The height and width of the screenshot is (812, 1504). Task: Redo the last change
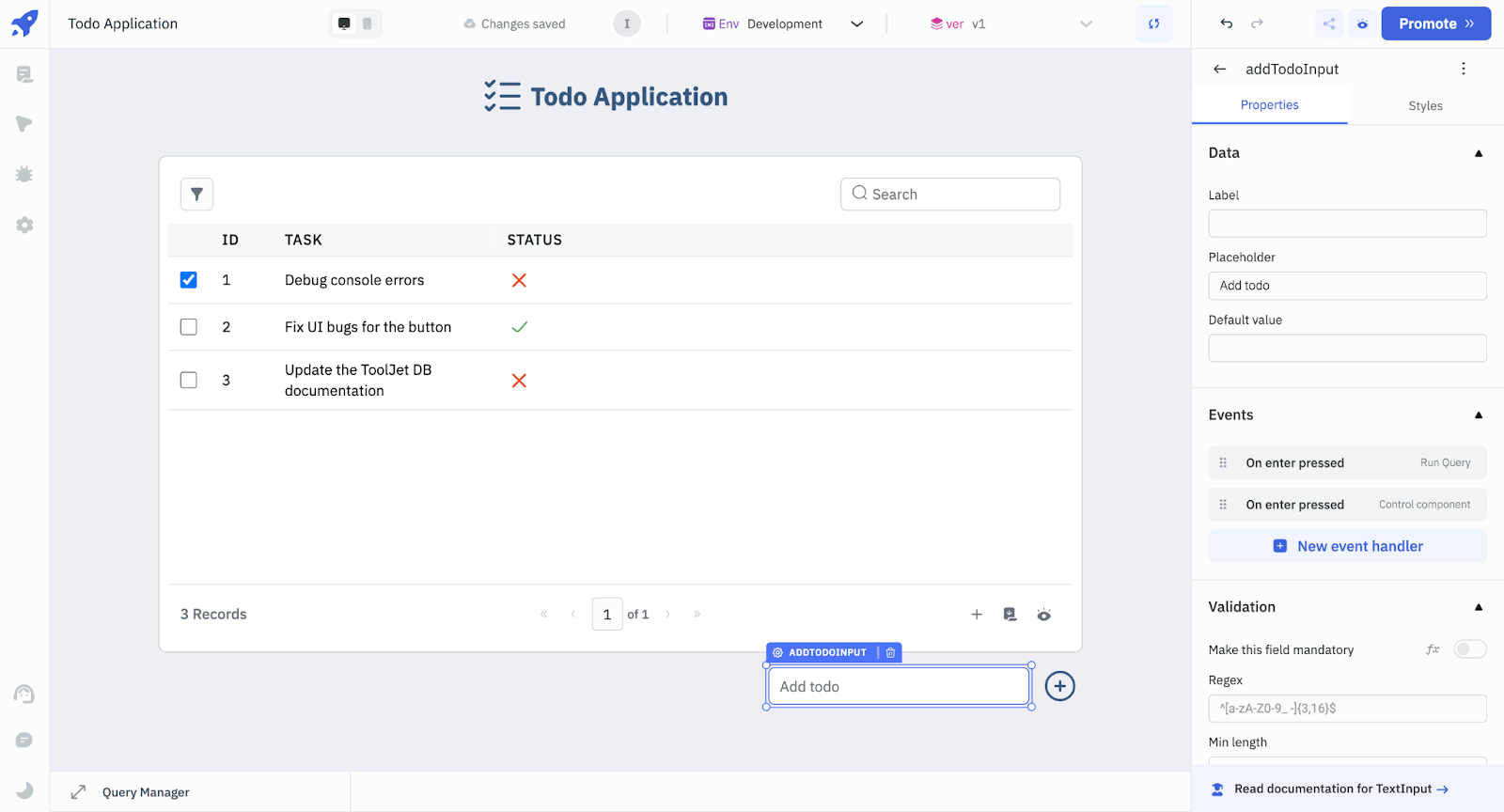point(1257,23)
